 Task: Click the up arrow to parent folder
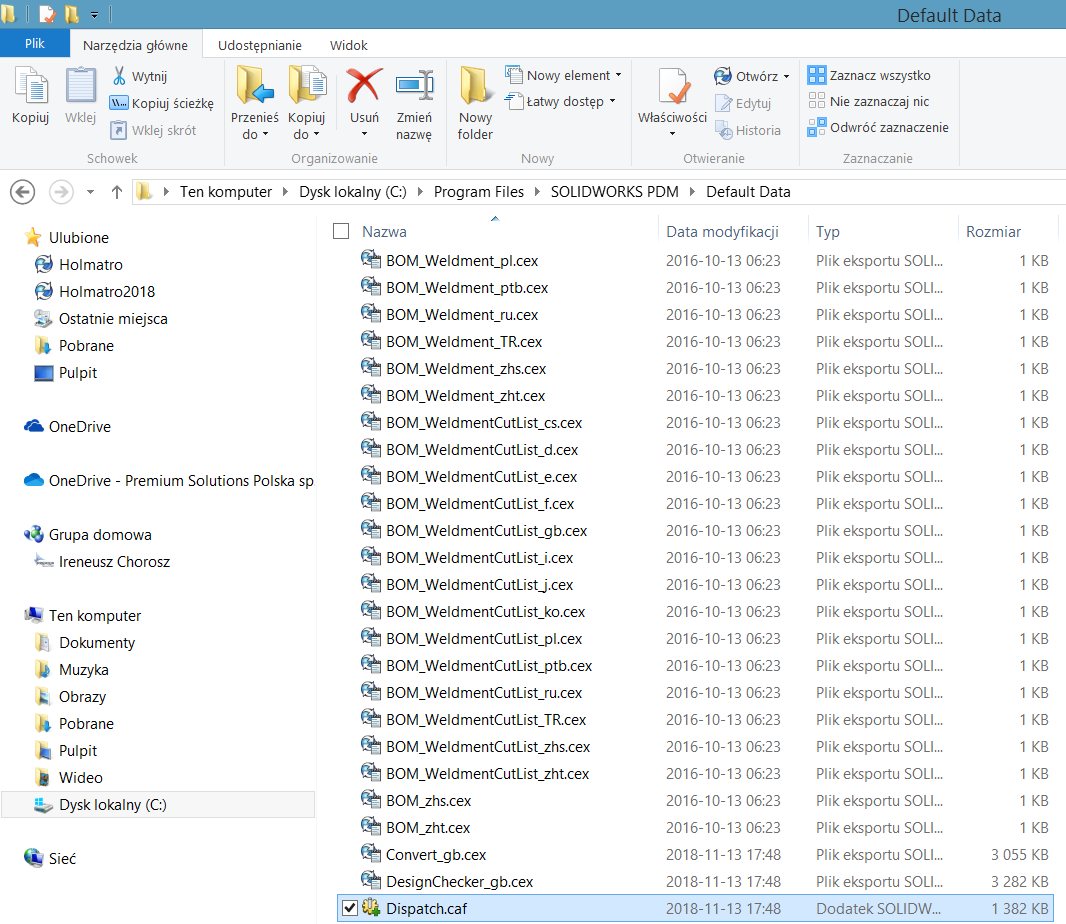(x=117, y=192)
